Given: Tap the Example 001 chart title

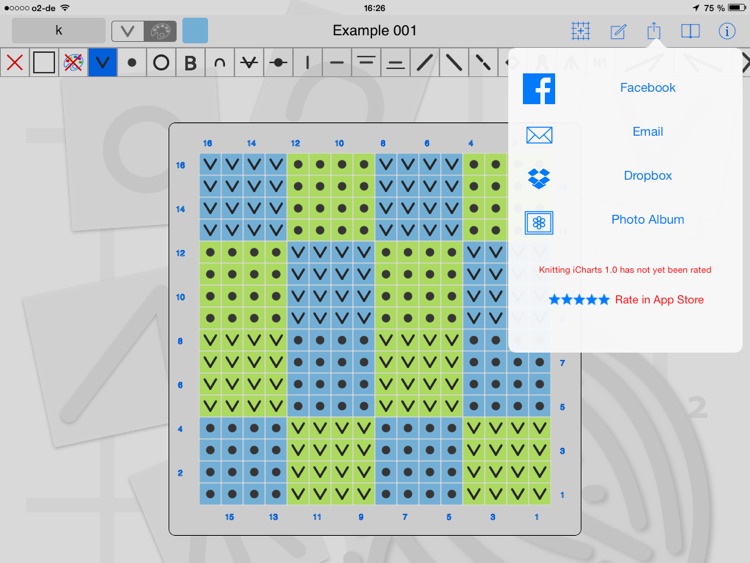Looking at the screenshot, I should tap(375, 31).
